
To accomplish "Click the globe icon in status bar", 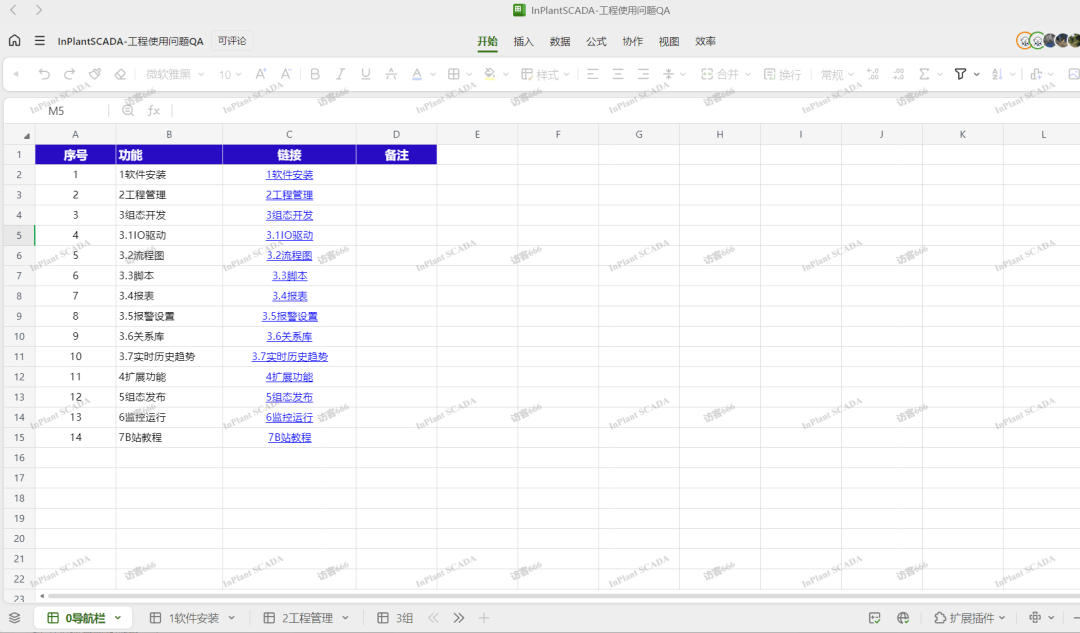I will point(903,618).
